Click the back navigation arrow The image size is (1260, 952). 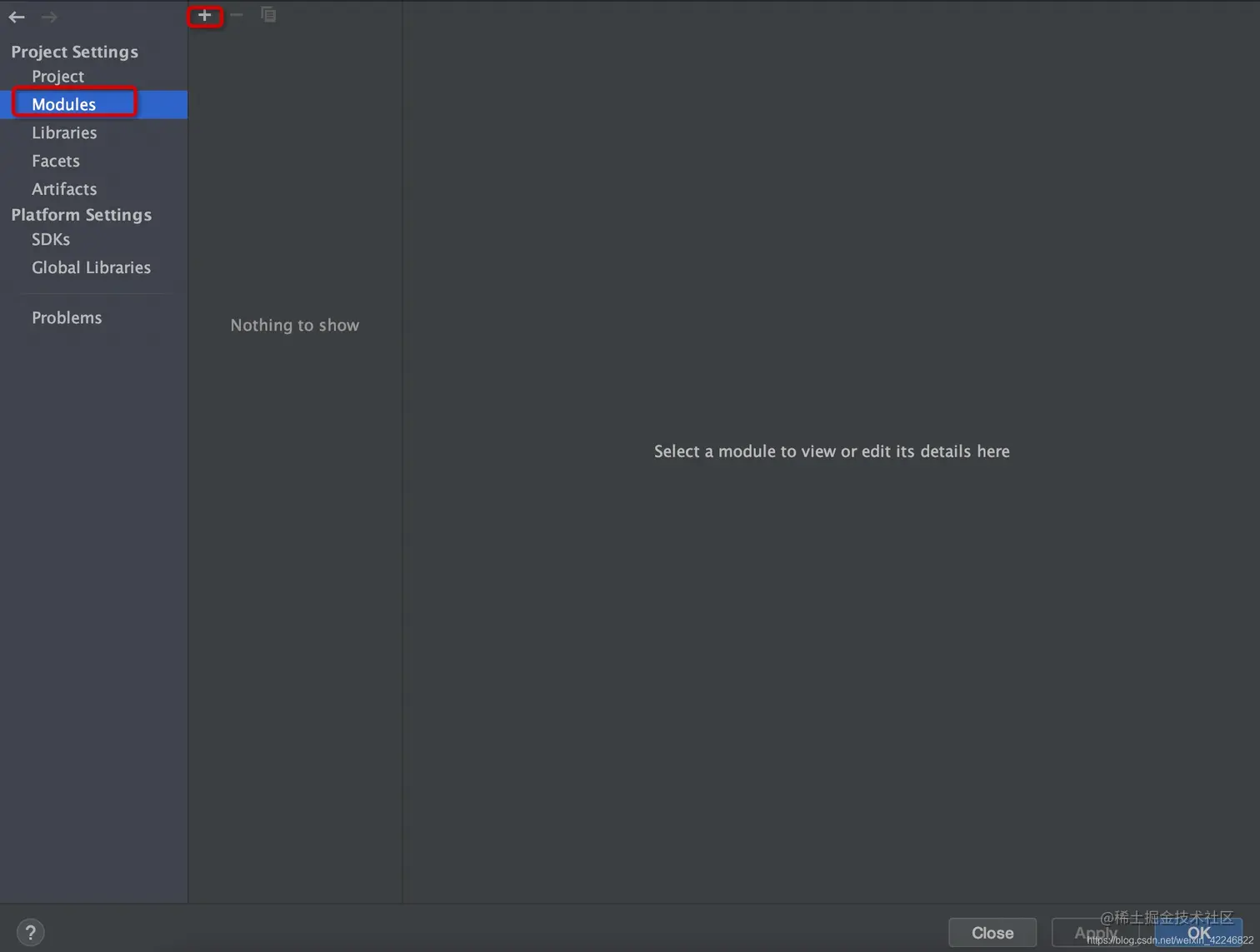17,17
